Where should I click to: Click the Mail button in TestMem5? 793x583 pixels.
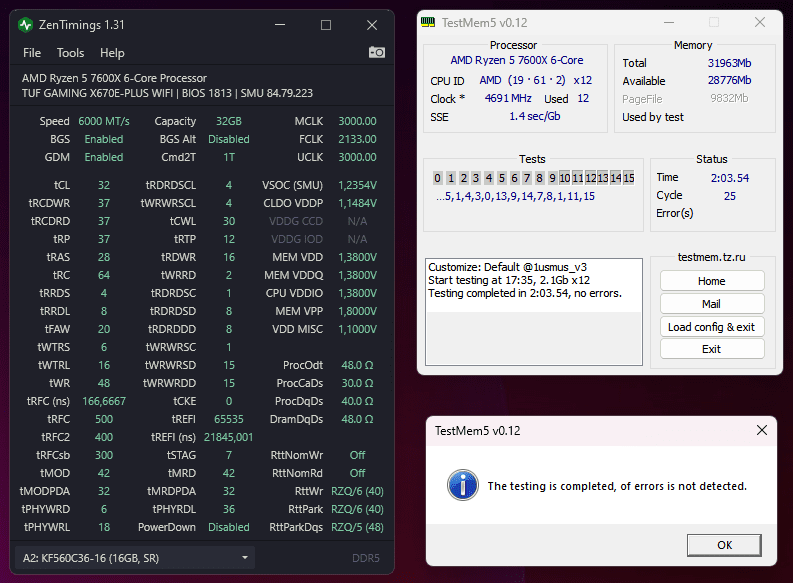(x=712, y=303)
